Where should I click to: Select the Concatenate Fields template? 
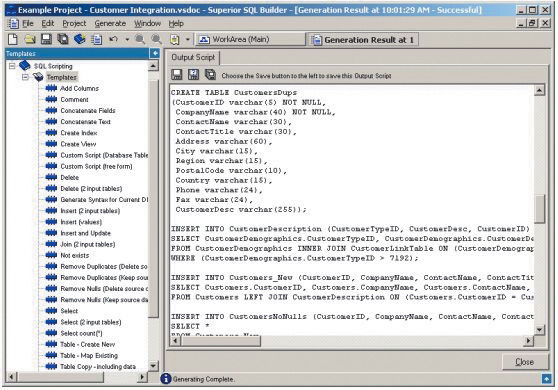[88, 111]
